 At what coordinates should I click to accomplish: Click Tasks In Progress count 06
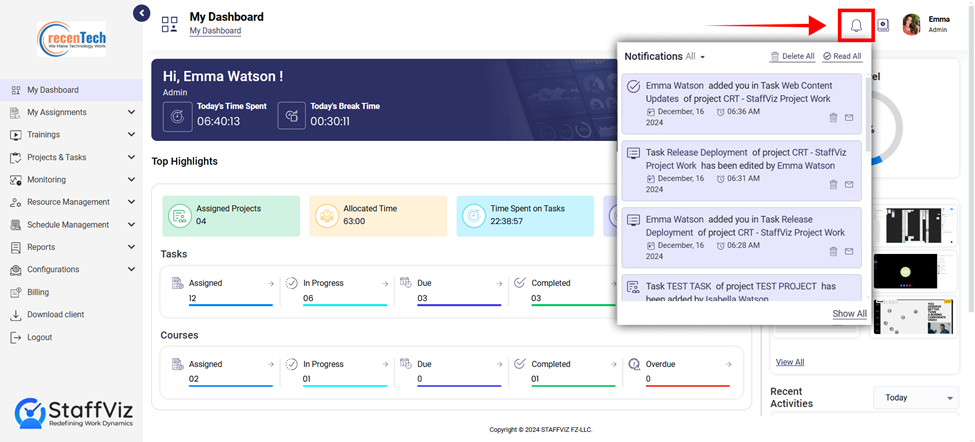tap(308, 298)
